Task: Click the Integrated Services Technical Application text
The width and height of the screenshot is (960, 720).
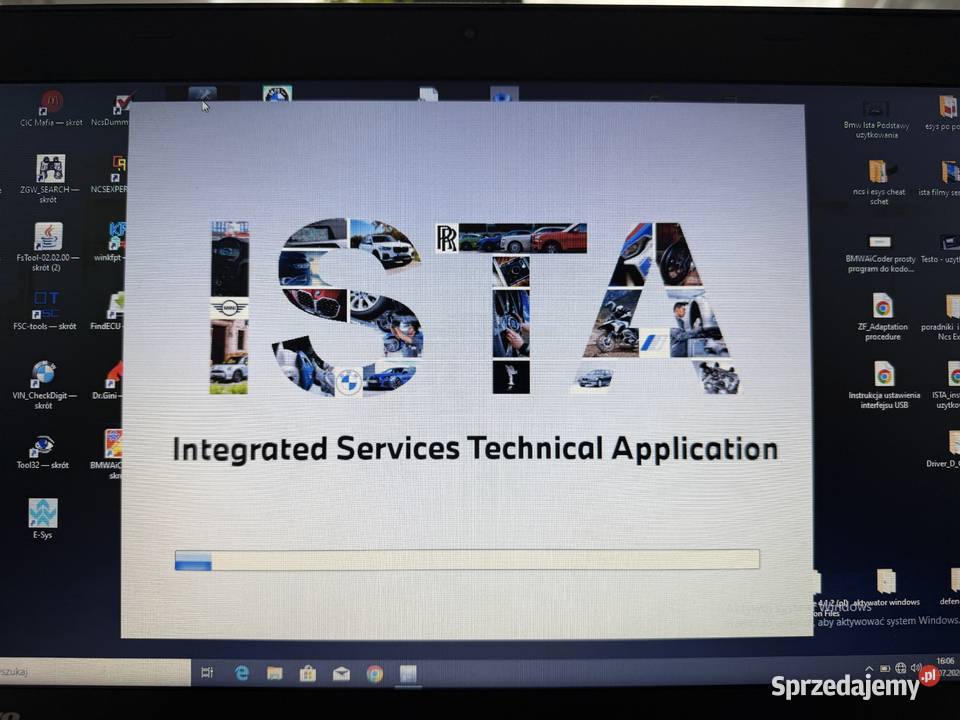Action: tap(475, 450)
